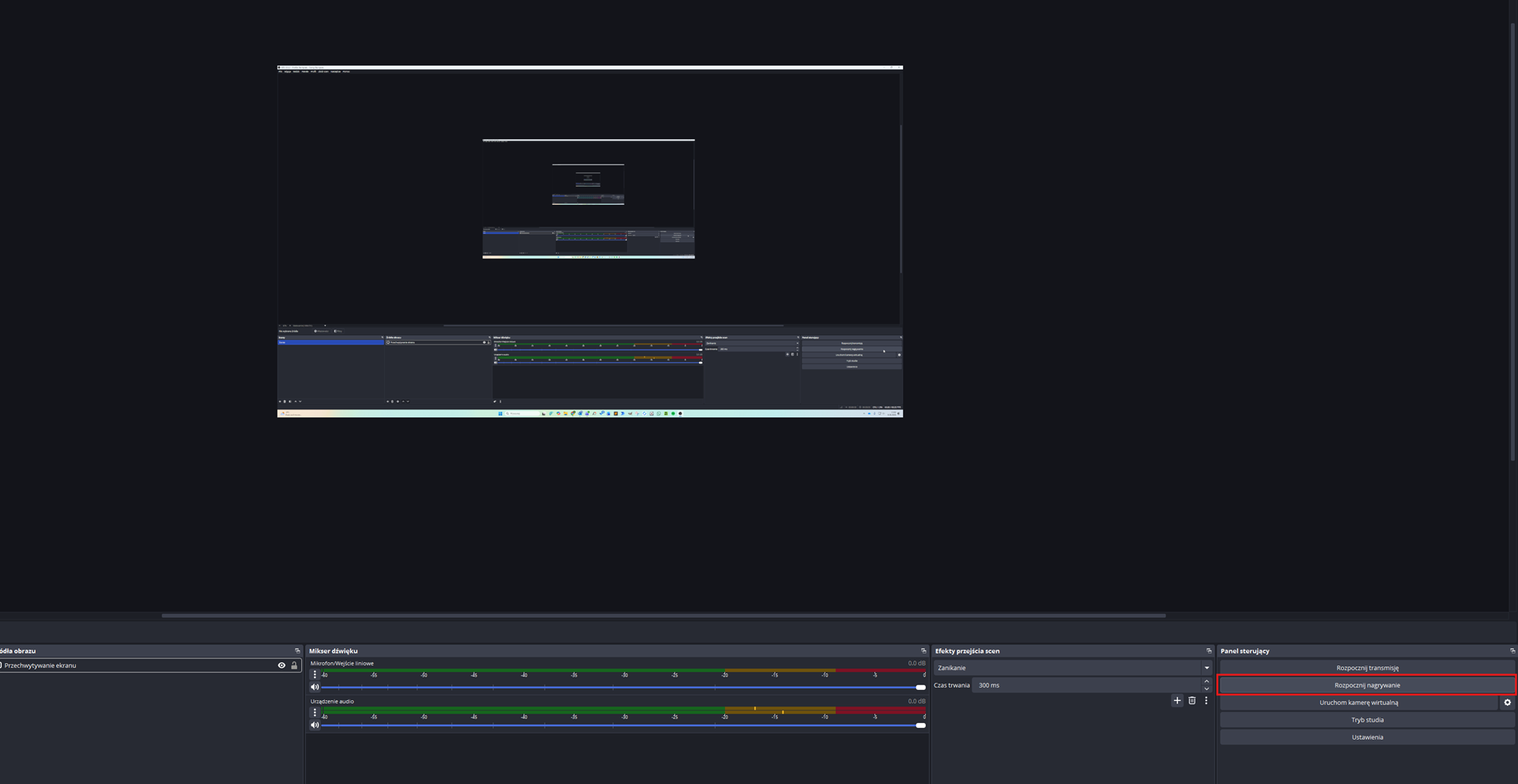The width and height of the screenshot is (1518, 784).
Task: Add a new scene transition with plus
Action: [1177, 701]
